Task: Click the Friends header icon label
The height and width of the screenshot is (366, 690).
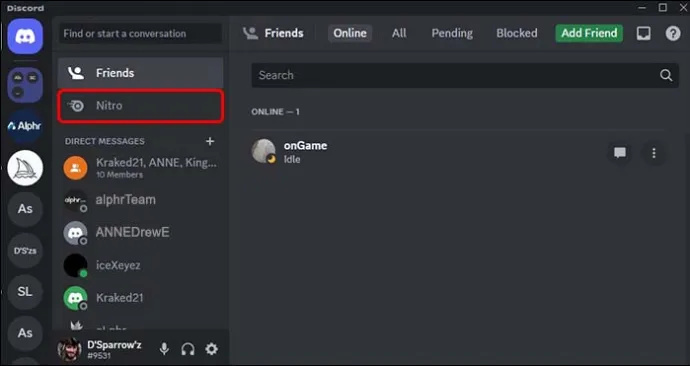Action: [x=273, y=33]
